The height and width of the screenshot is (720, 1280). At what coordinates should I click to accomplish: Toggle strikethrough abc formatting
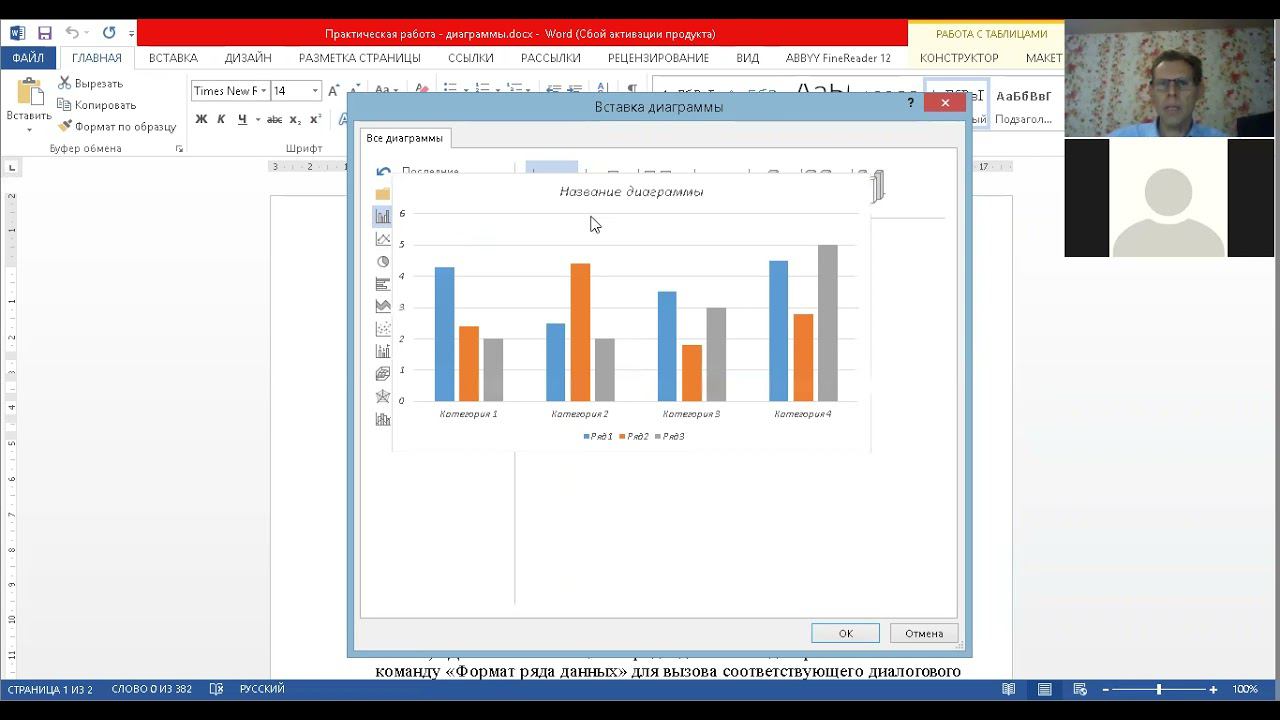274,119
